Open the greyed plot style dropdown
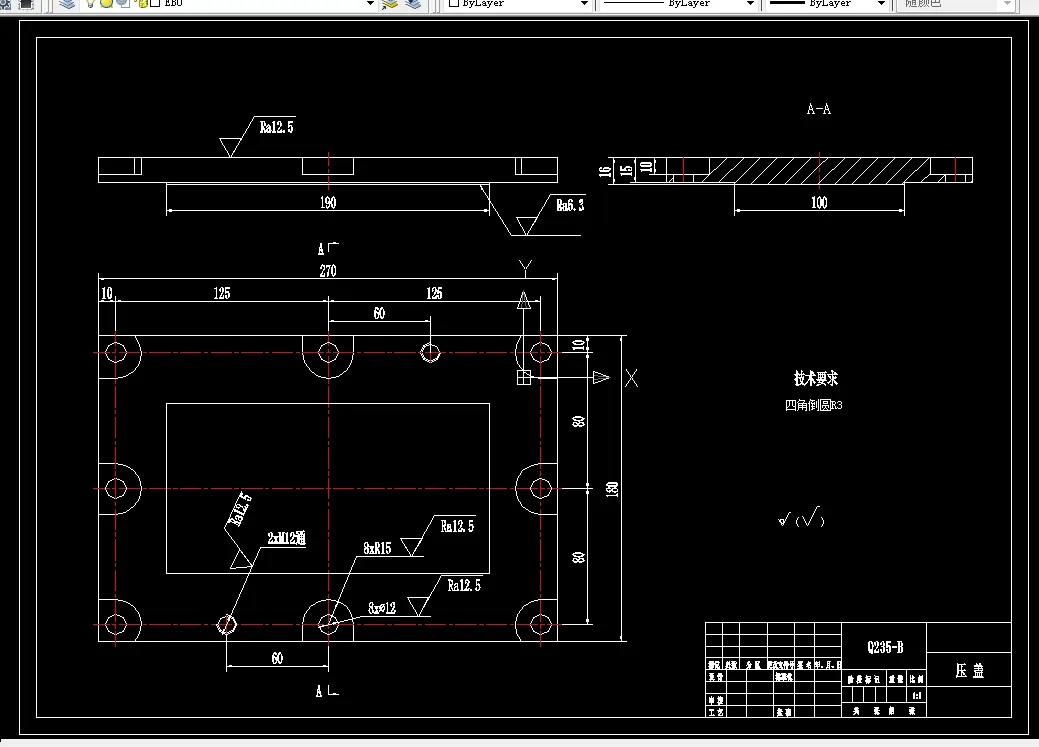Image resolution: width=1039 pixels, height=747 pixels. 1007,3
